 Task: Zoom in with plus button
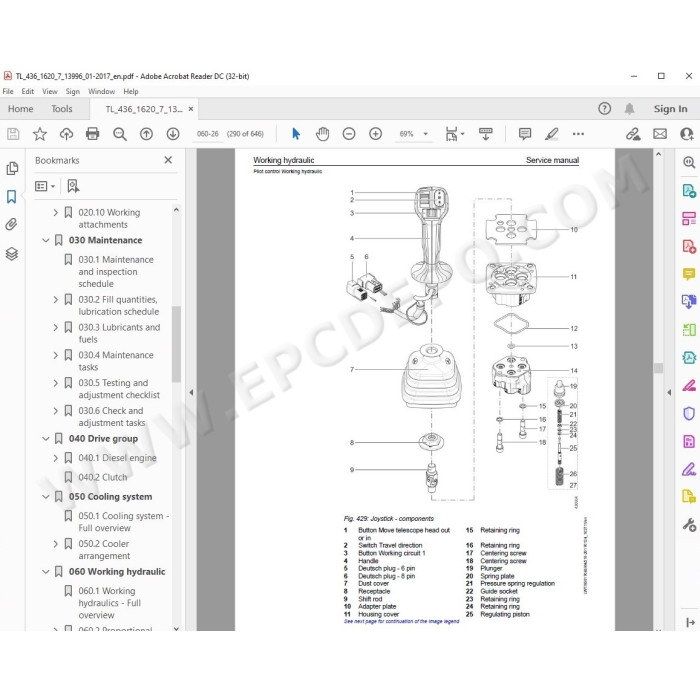(375, 134)
